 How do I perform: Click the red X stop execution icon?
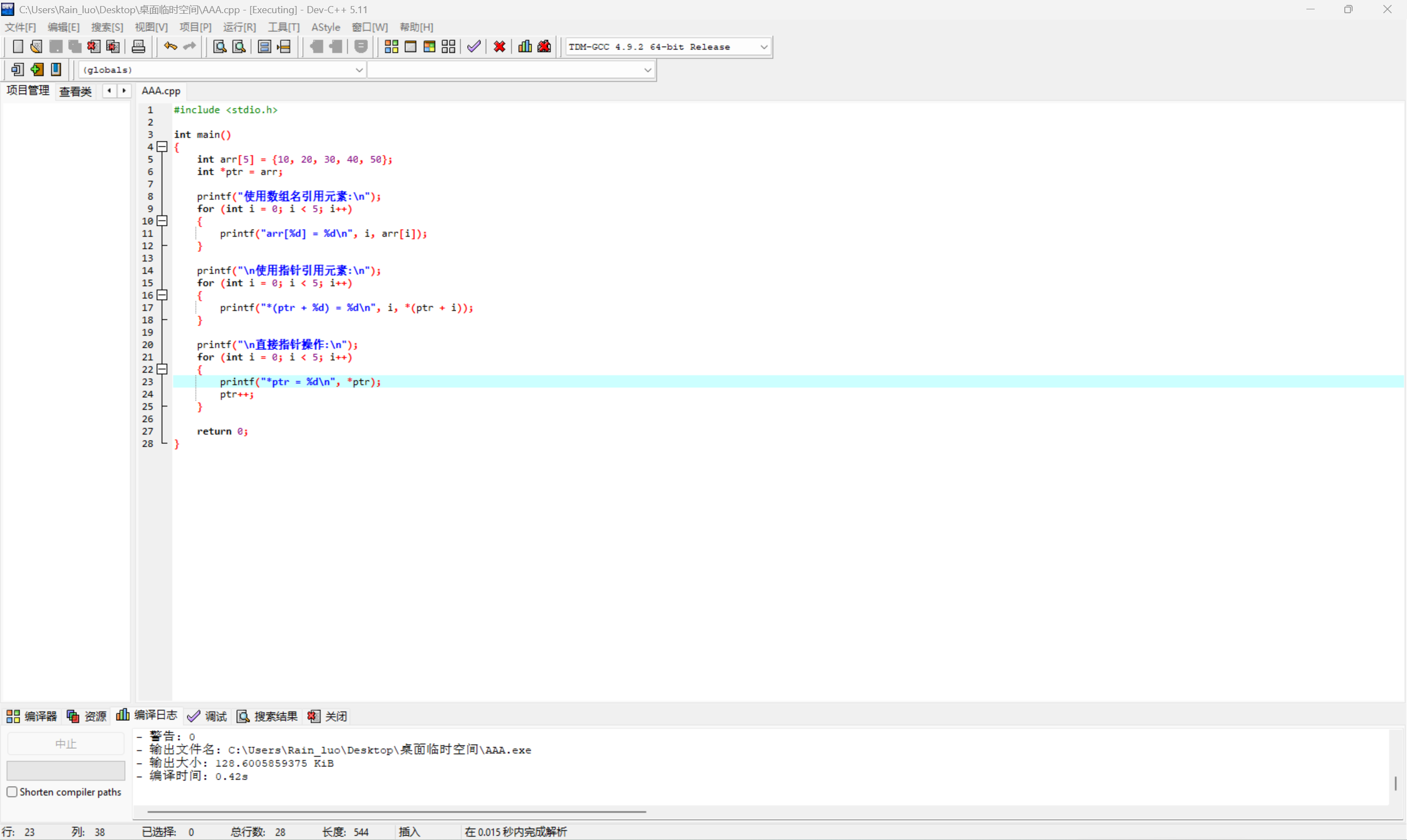[500, 46]
